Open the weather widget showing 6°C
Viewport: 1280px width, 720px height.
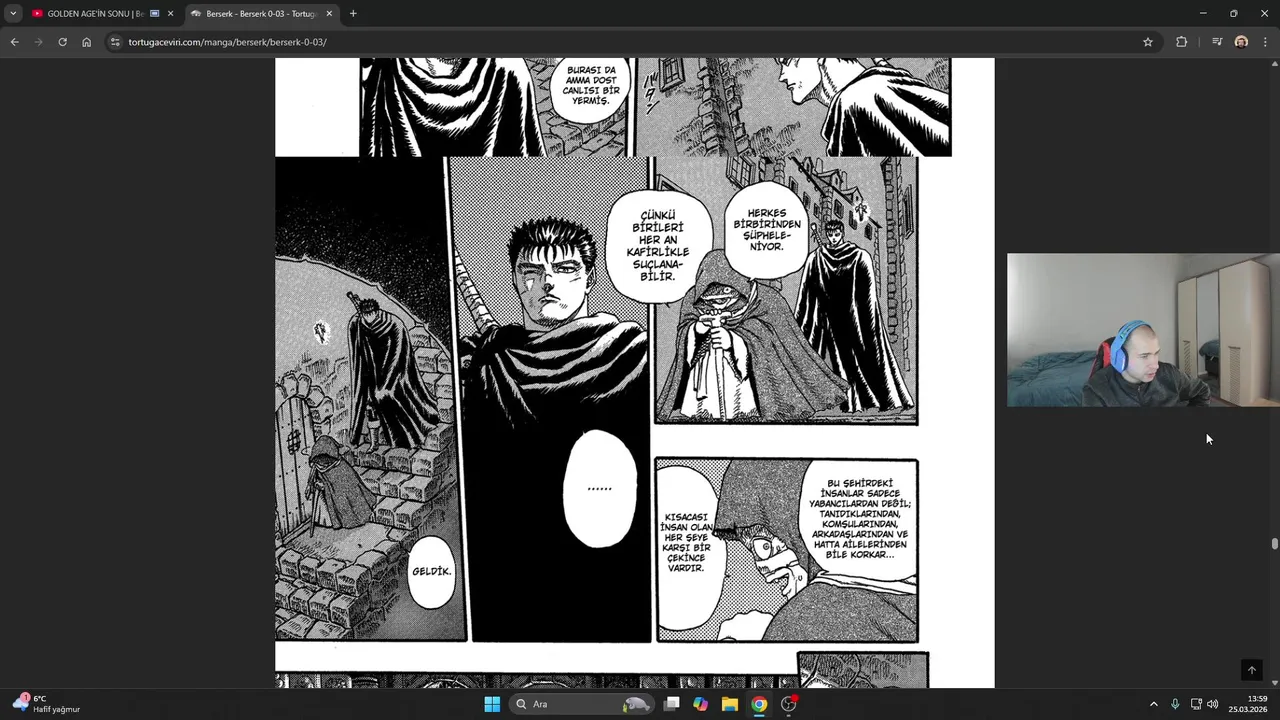coord(46,704)
